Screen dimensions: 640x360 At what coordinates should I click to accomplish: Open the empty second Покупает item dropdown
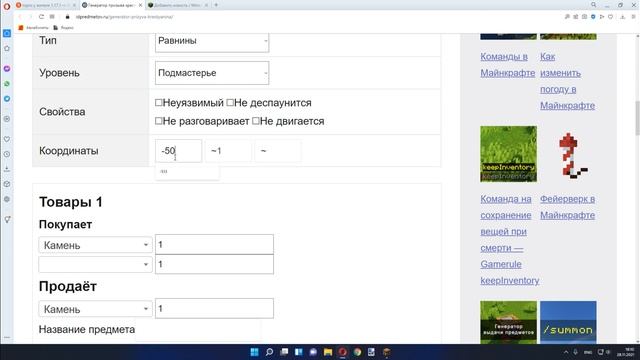(95, 264)
